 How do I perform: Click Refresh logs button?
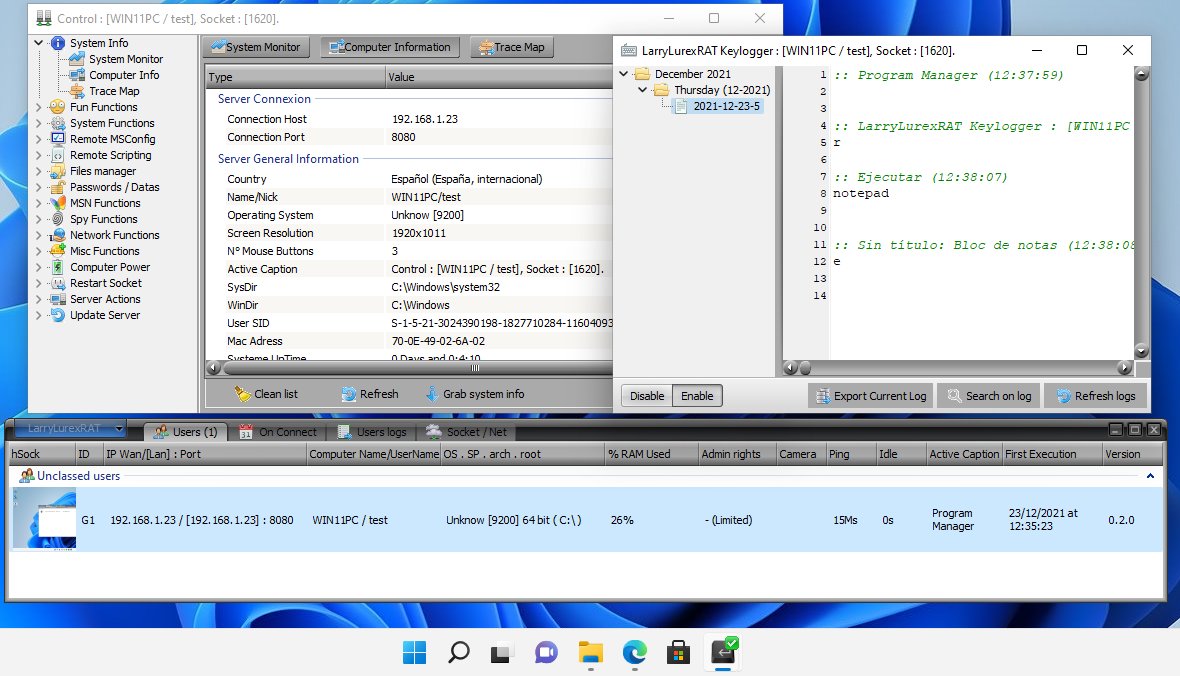1096,396
